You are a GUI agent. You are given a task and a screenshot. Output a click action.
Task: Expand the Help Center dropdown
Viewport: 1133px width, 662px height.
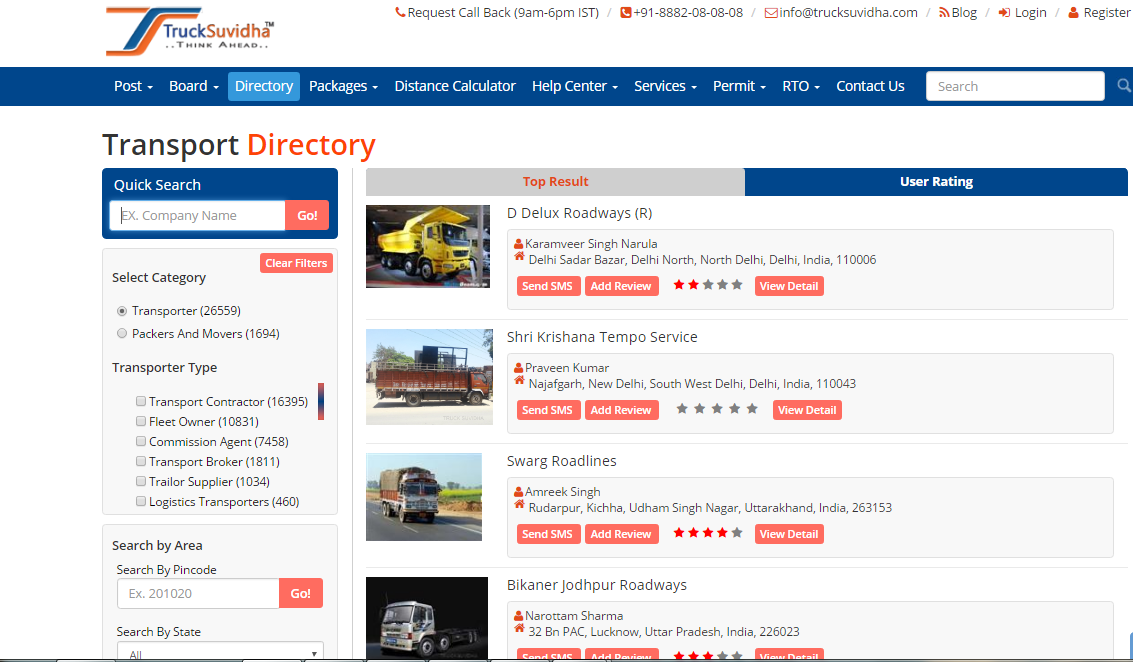pos(575,86)
